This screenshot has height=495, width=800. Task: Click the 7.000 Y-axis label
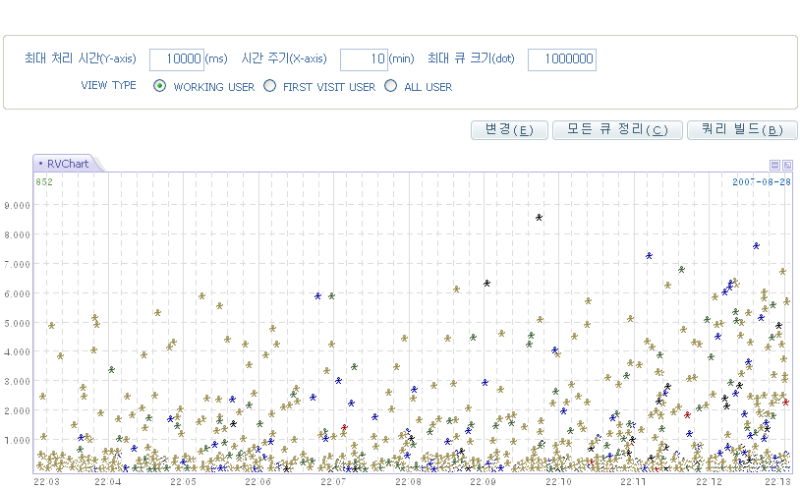(x=17, y=264)
